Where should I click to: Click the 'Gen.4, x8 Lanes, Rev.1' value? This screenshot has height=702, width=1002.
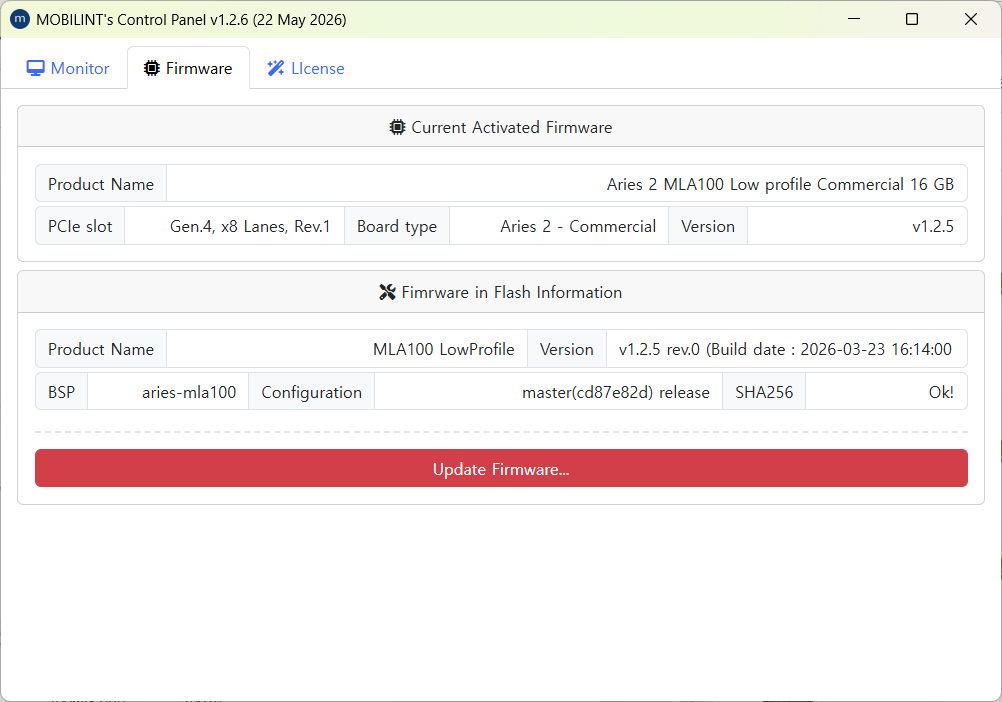250,227
